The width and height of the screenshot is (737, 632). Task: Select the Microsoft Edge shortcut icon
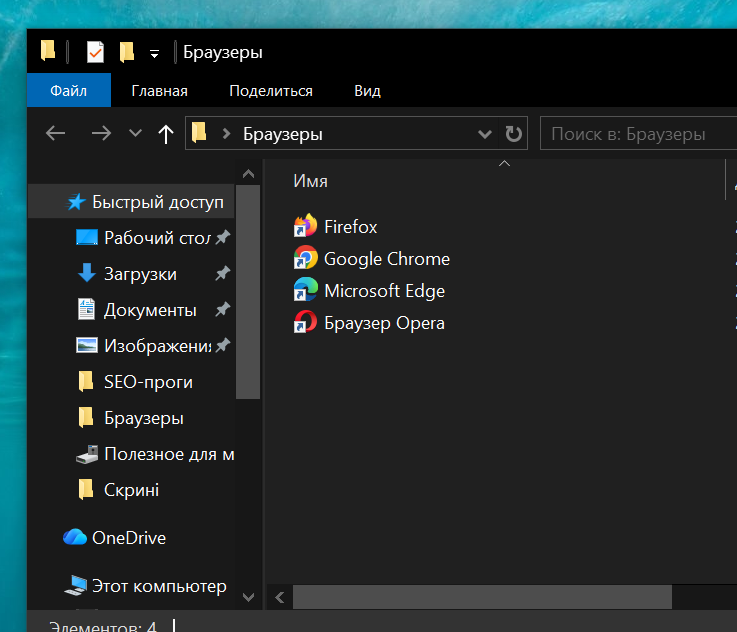pyautogui.click(x=305, y=289)
